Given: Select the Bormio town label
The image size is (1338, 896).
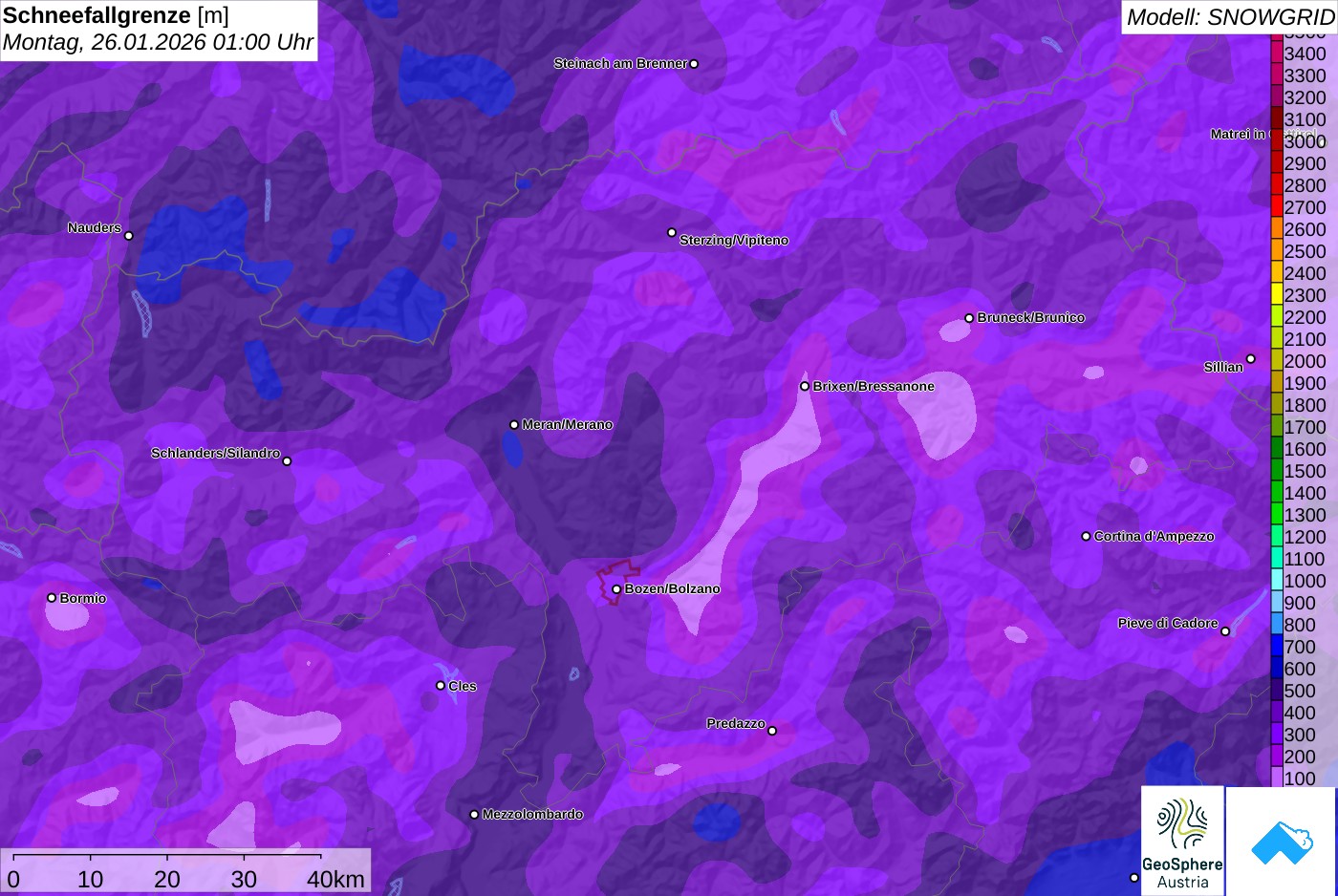Looking at the screenshot, I should click(83, 598).
